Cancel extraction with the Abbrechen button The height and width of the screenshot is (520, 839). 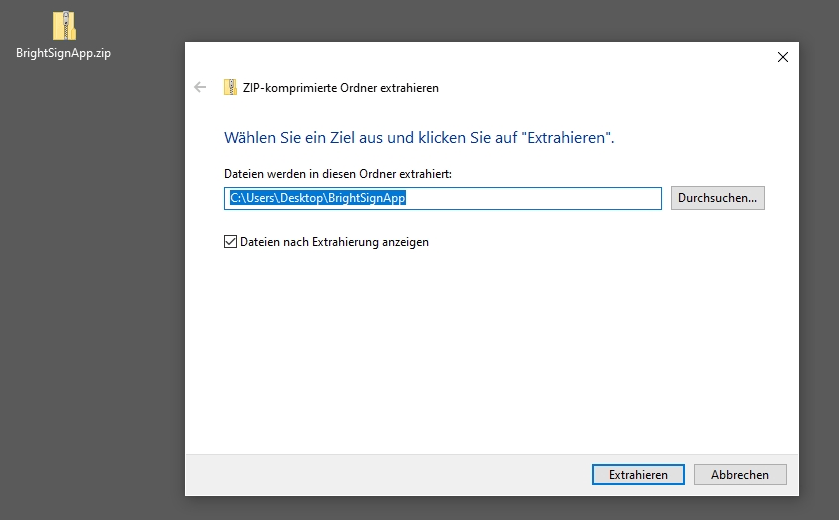click(x=740, y=475)
